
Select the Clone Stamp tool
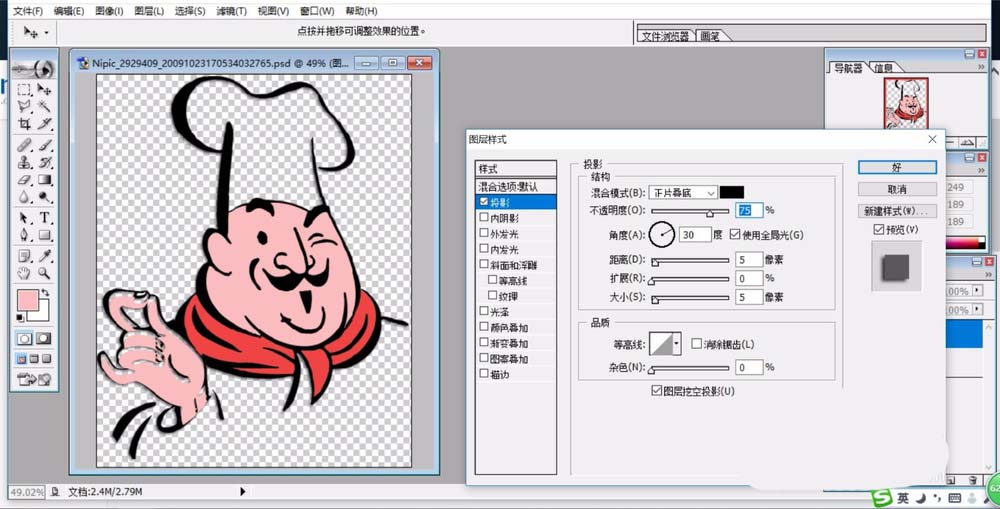click(x=24, y=163)
